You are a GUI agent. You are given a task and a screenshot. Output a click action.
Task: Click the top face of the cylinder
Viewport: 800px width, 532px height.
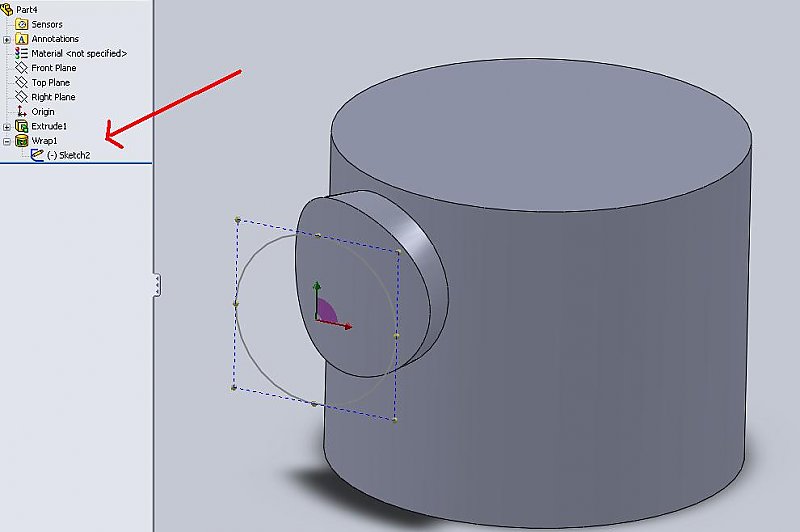point(541,134)
